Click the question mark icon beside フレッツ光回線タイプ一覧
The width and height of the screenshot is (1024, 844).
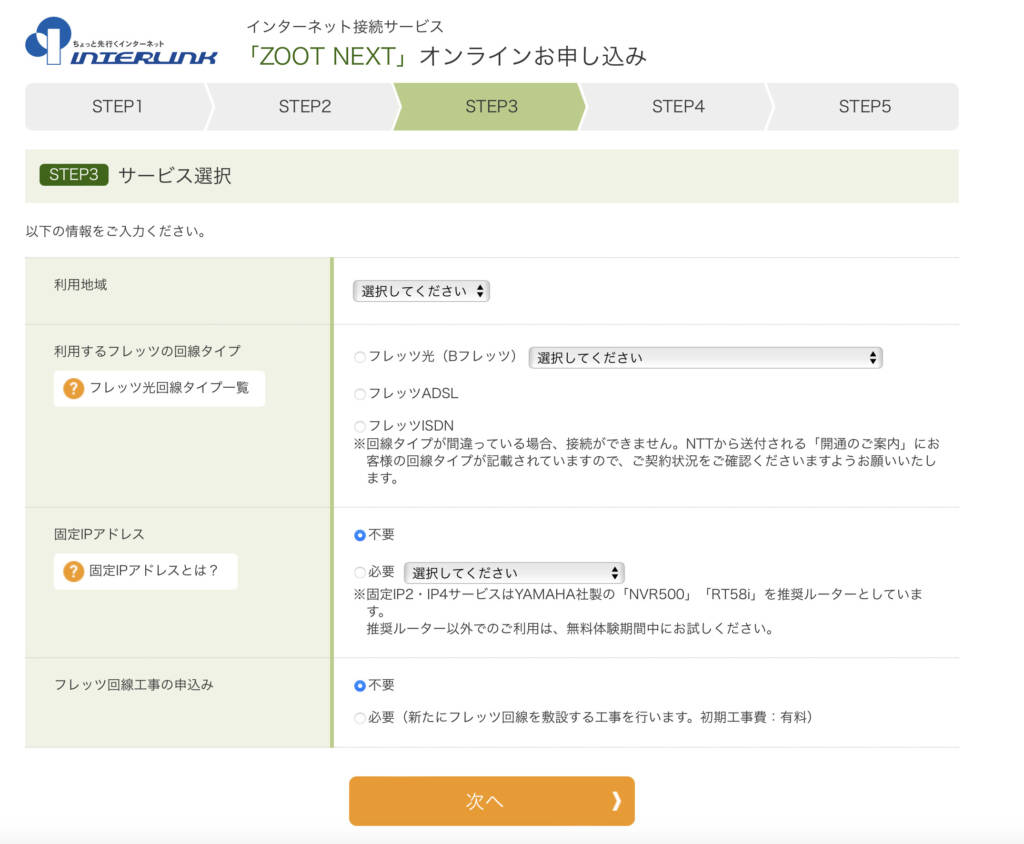74,389
